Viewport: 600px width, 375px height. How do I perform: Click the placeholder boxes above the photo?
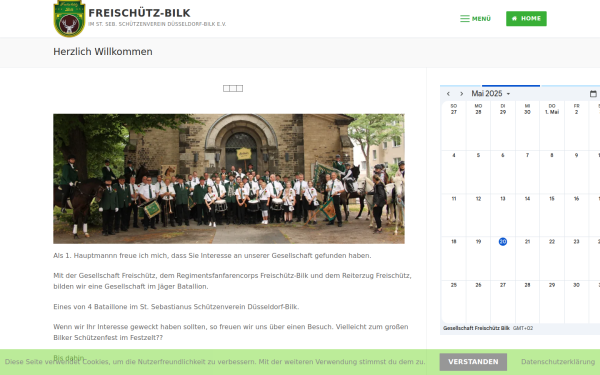pos(233,88)
